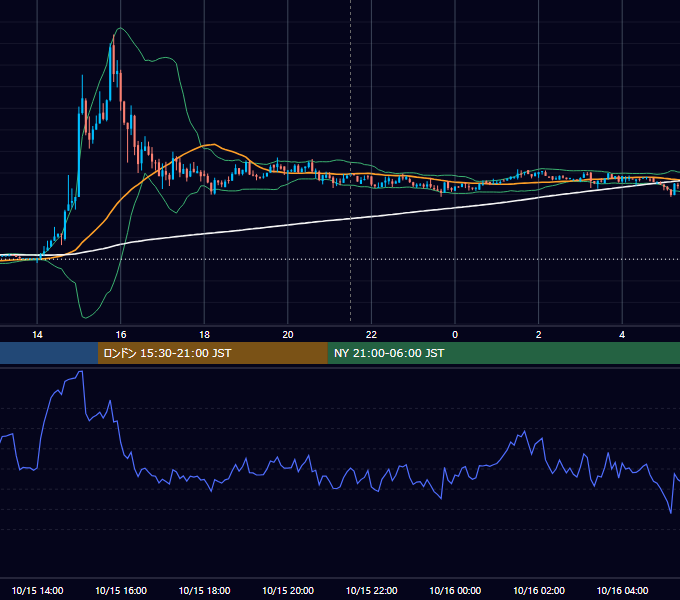Click the 10/15 18:00 date label
This screenshot has height=600, width=680.
204,590
